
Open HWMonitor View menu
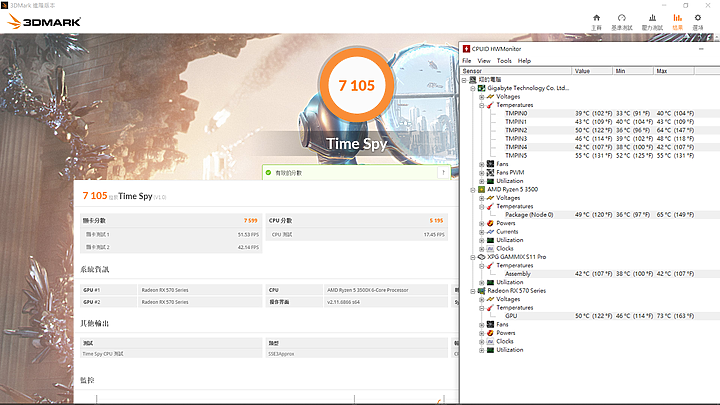pos(484,61)
